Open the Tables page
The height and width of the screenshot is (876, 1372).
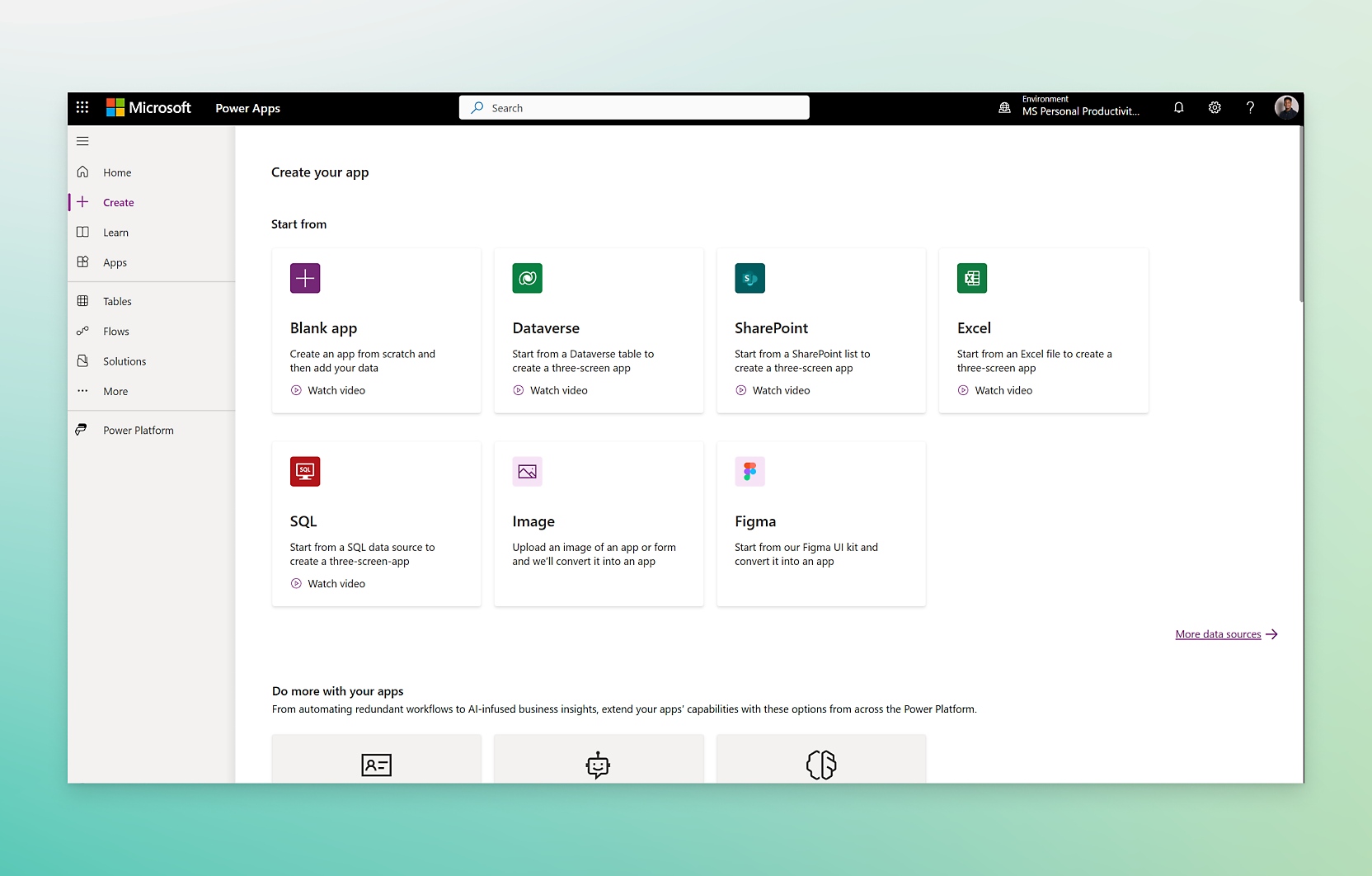115,301
